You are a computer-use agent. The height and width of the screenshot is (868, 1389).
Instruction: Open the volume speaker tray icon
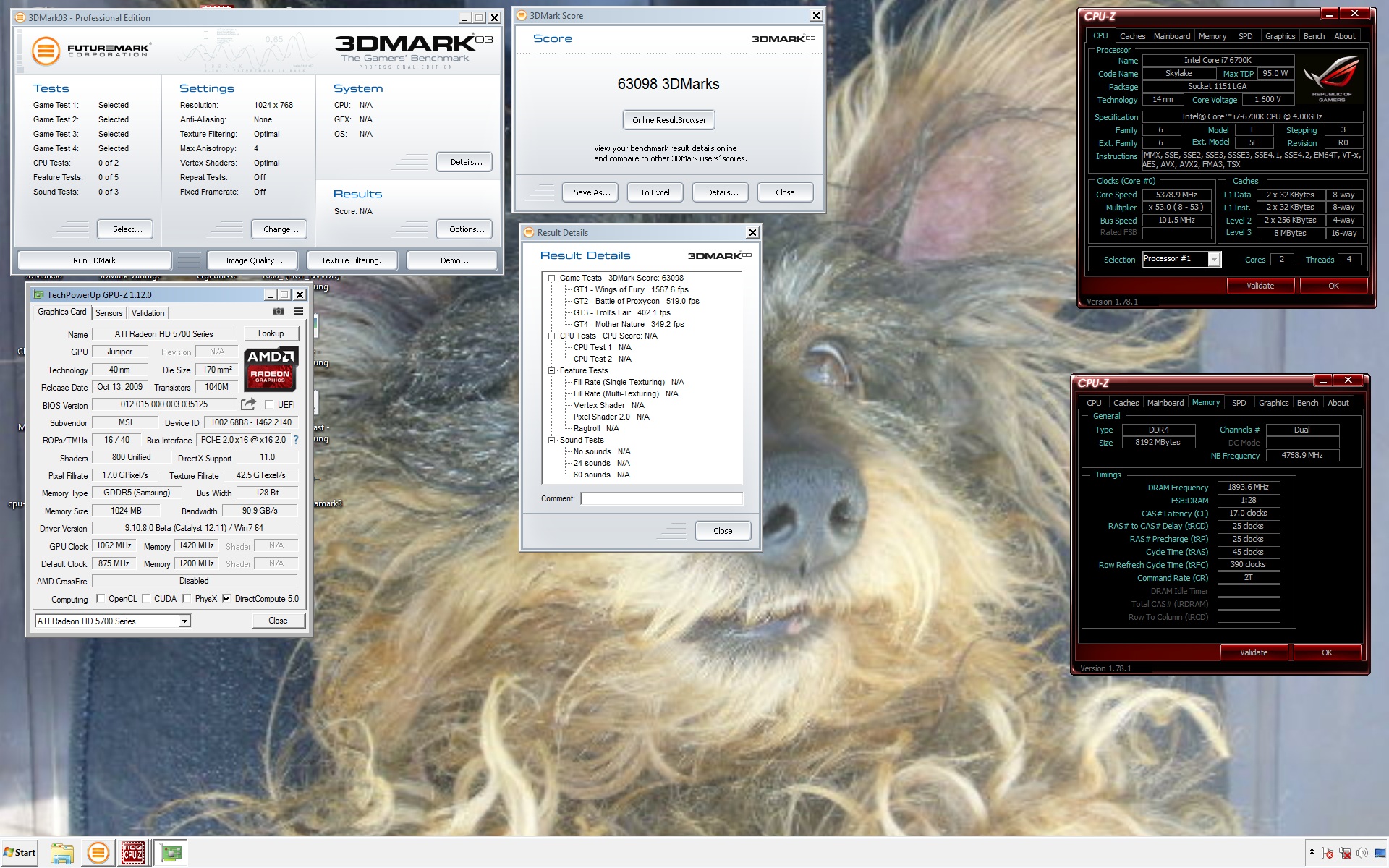coord(1362,853)
